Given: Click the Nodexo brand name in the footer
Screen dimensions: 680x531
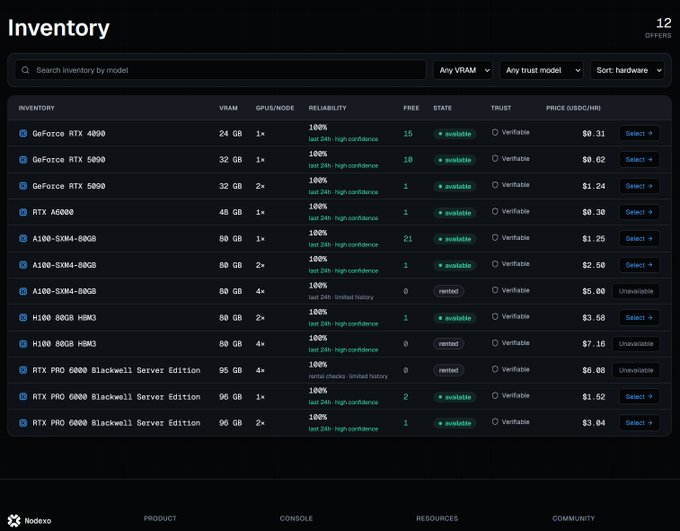Looking at the screenshot, I should (38, 521).
